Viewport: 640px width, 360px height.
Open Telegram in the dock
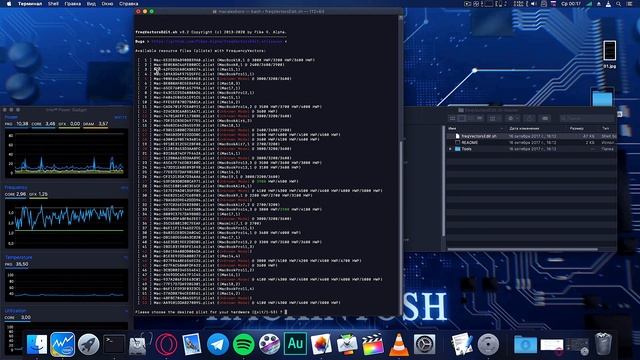218,344
